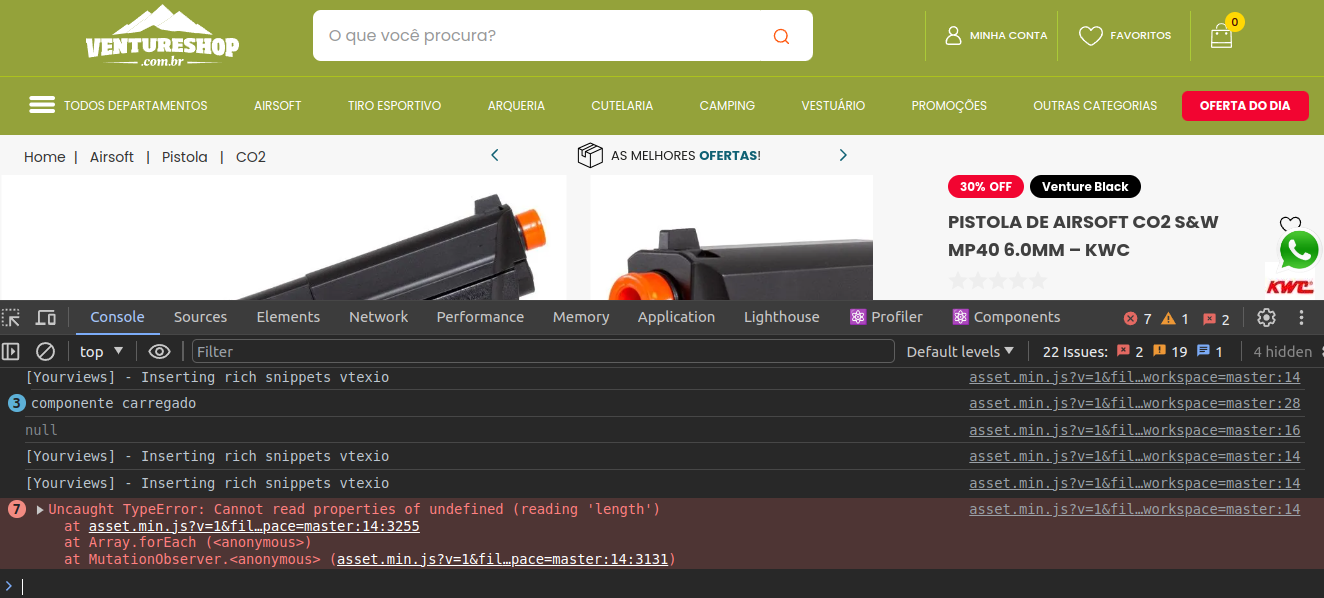Click the warning count indicator
Image resolution: width=1324 pixels, height=598 pixels.
[x=1175, y=318]
